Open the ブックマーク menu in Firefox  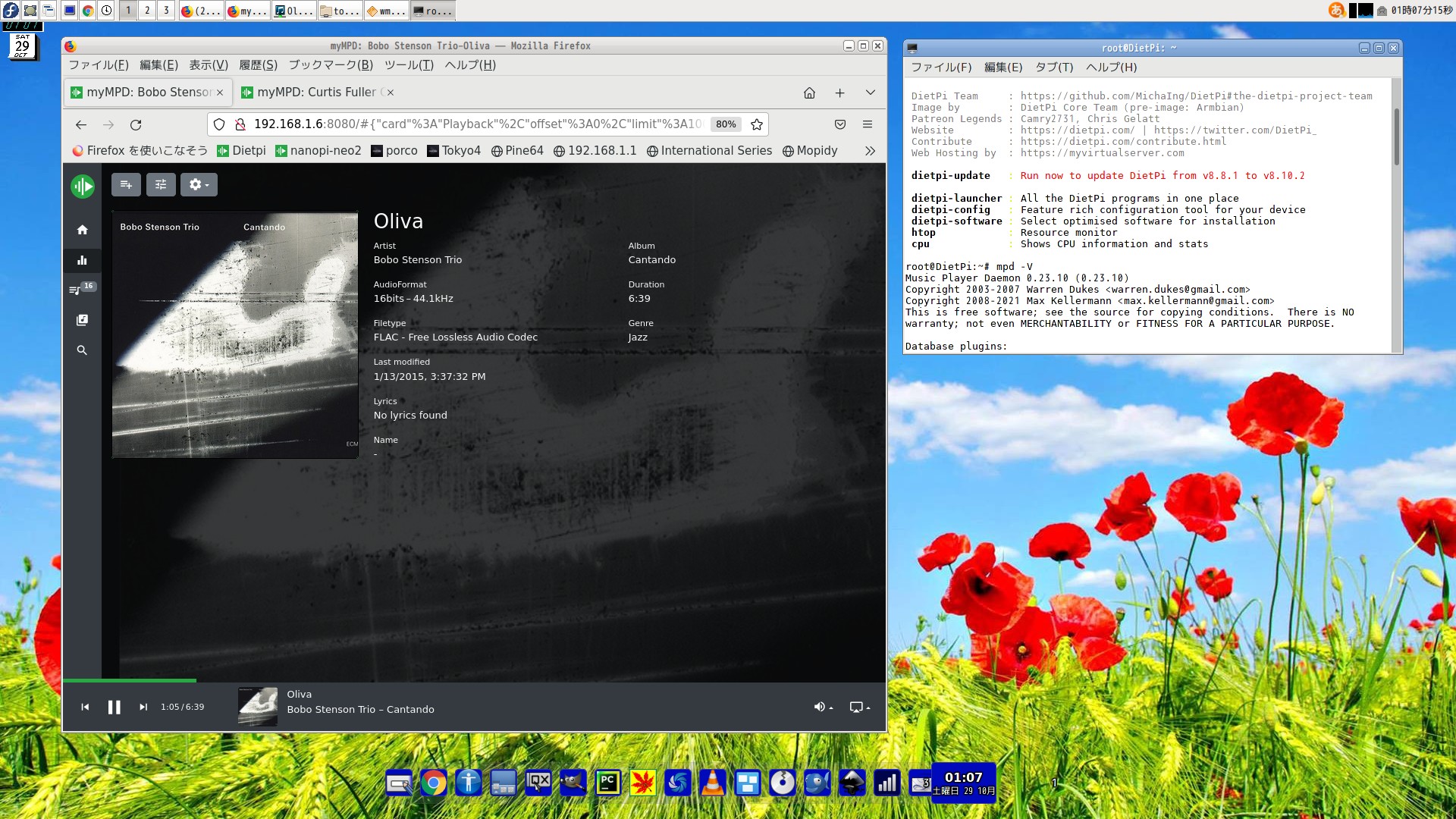click(331, 65)
